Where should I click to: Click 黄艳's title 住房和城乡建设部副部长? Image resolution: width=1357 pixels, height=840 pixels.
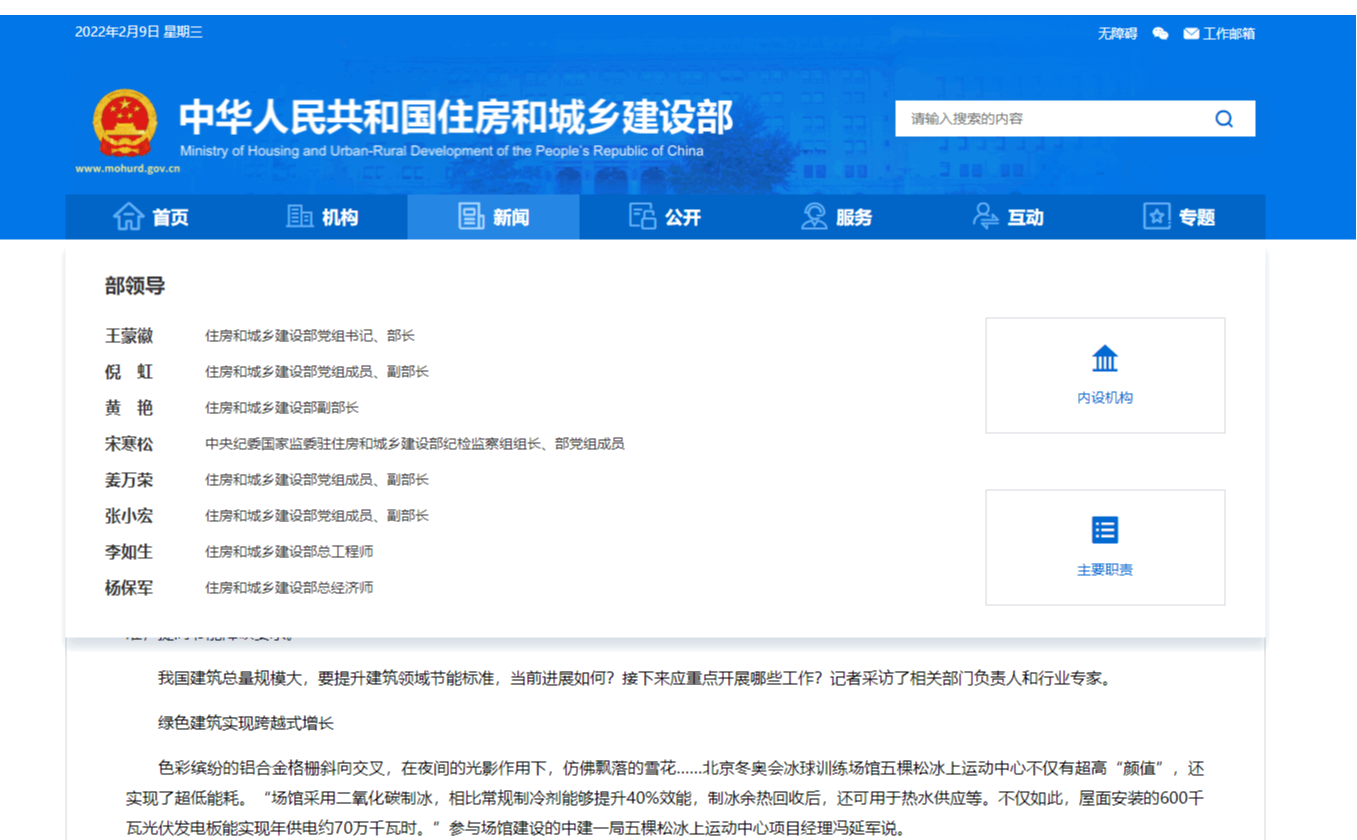[x=282, y=408]
